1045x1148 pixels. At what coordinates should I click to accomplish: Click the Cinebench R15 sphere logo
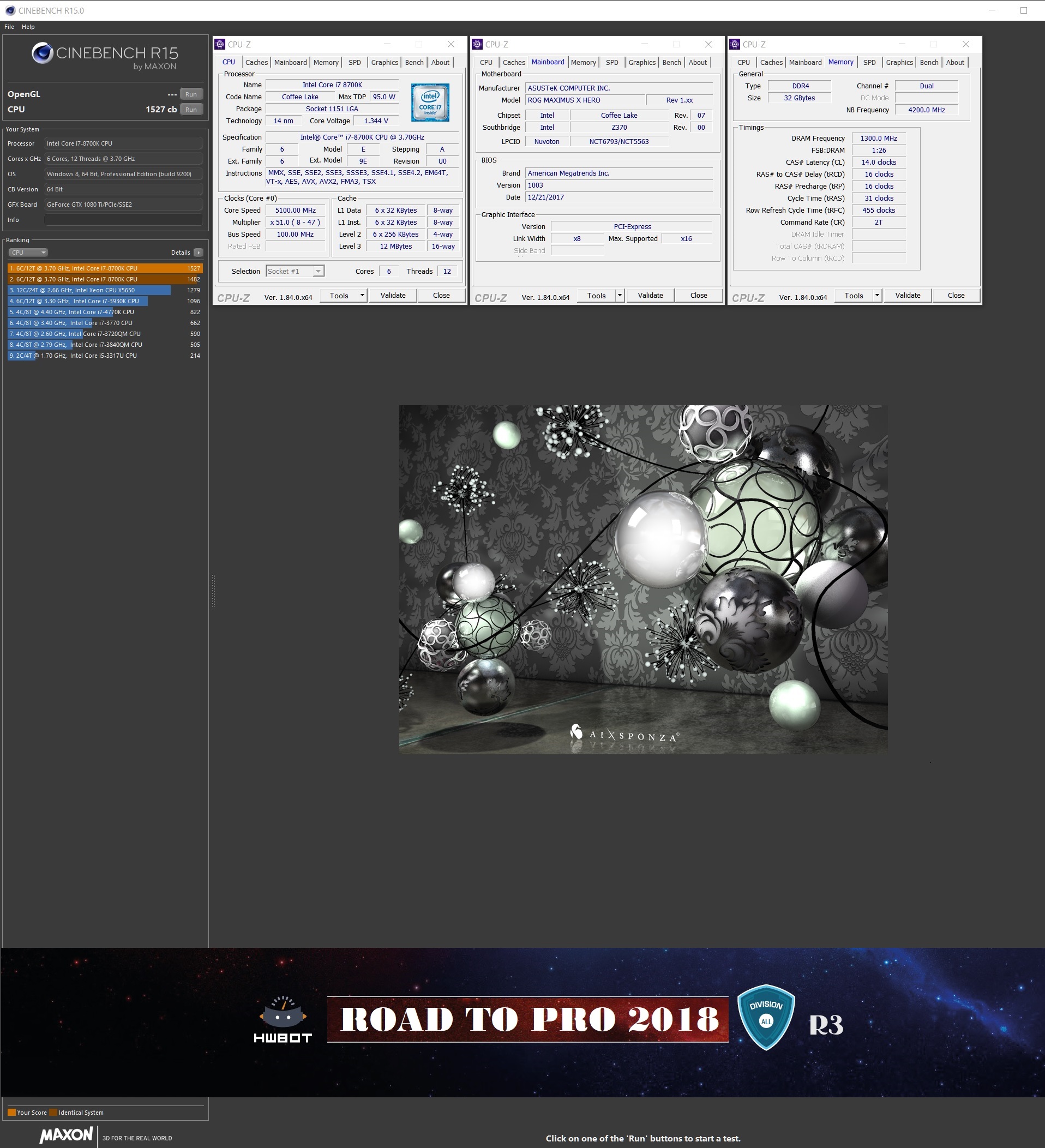coord(42,53)
